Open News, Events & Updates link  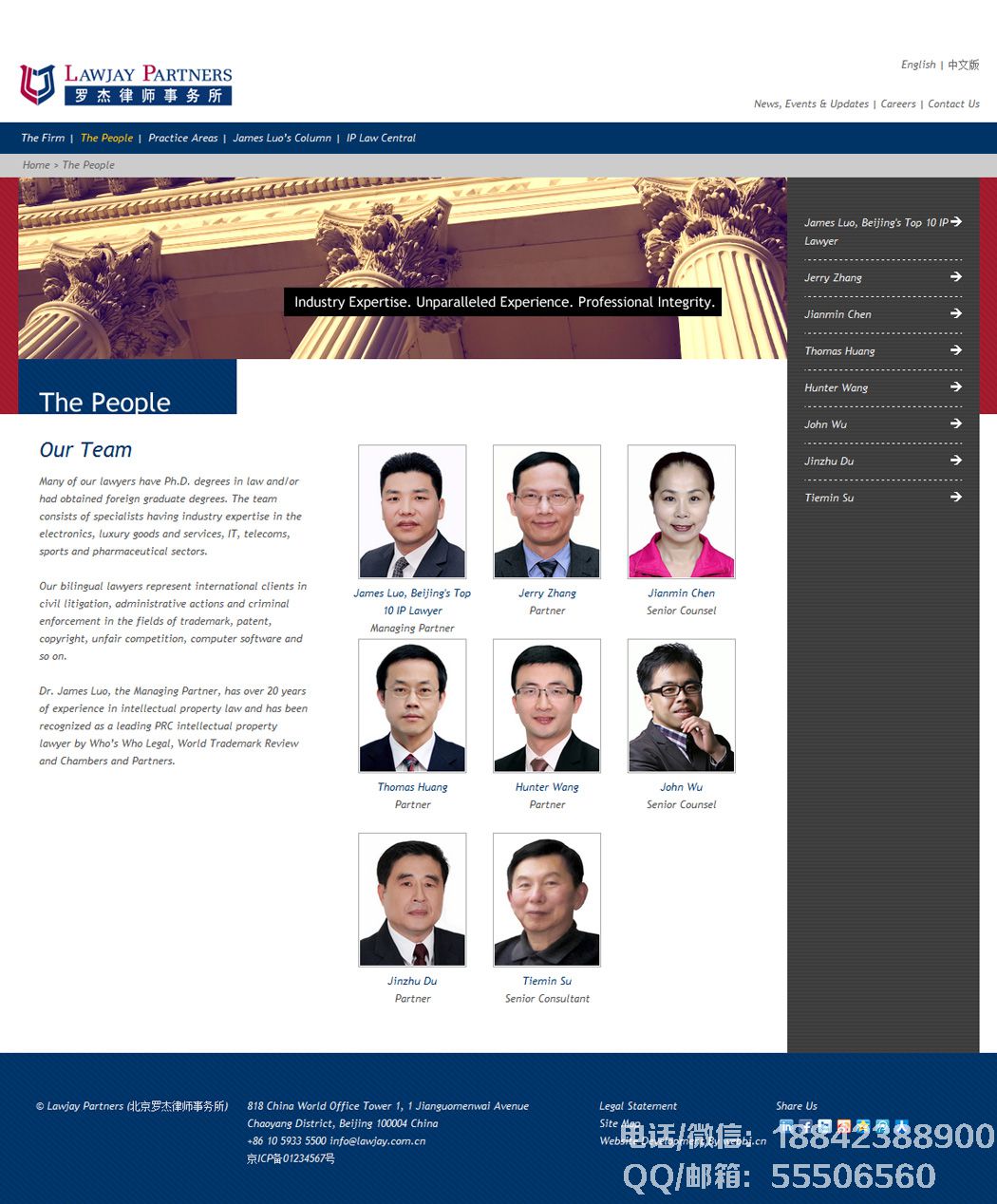click(x=811, y=103)
